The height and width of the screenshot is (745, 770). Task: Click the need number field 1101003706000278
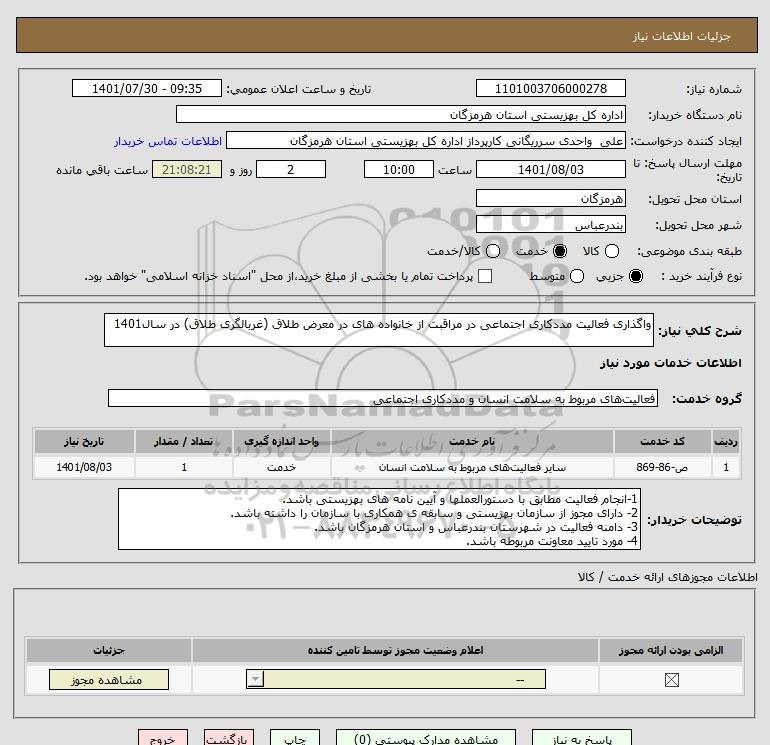pyautogui.click(x=550, y=88)
